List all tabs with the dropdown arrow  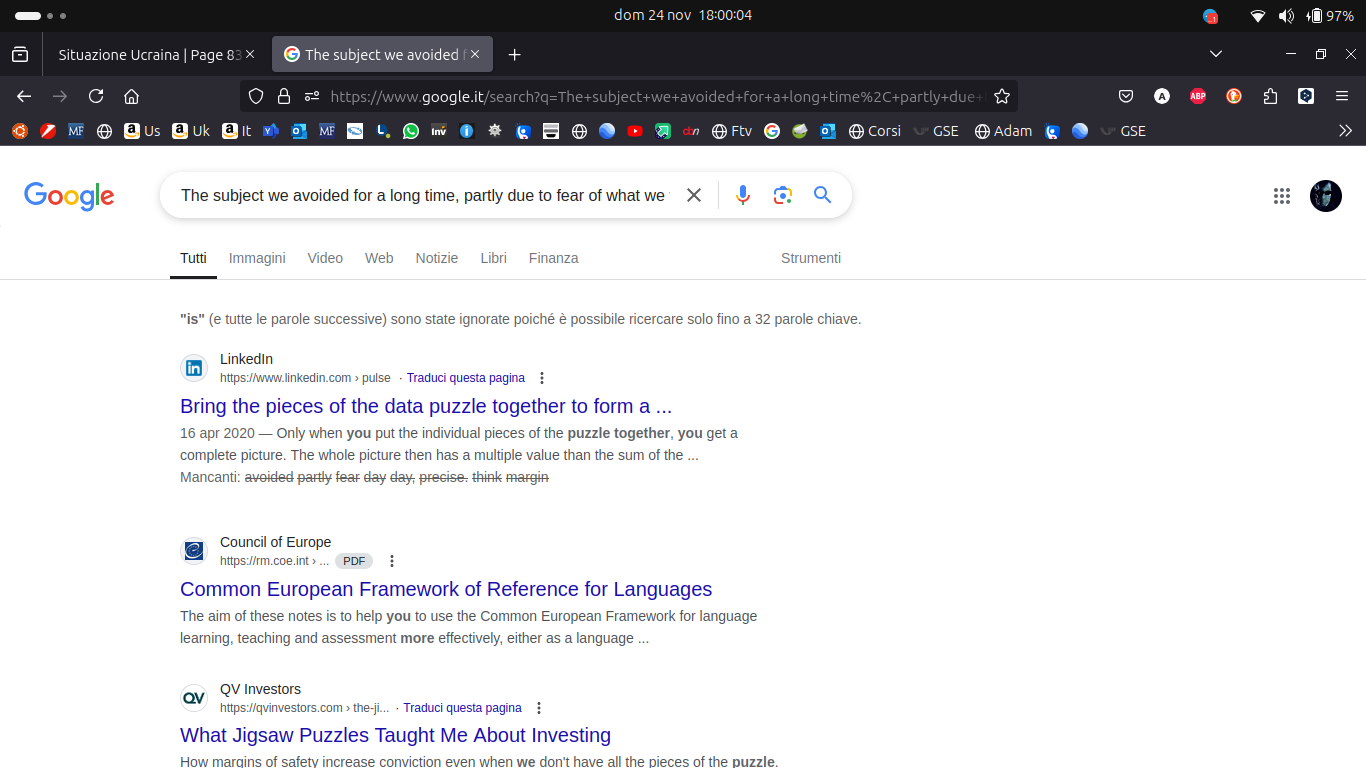[1215, 54]
